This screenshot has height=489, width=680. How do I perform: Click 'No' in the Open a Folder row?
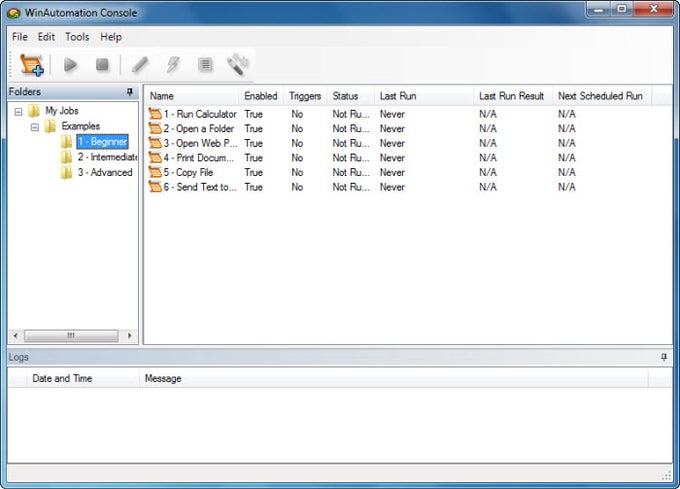(x=297, y=129)
